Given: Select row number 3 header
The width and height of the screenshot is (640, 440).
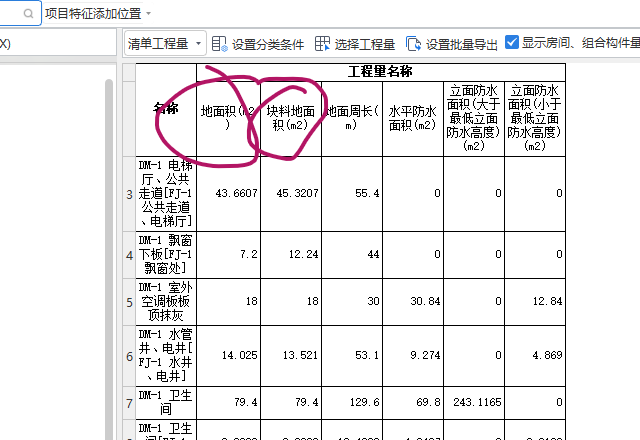Looking at the screenshot, I should 129,194.
